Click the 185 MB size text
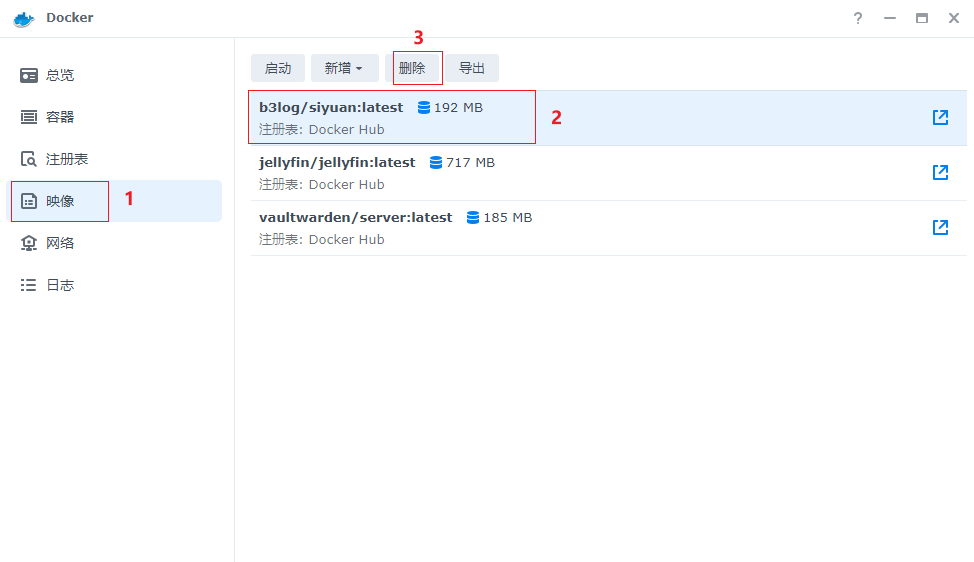The image size is (974, 562). pyautogui.click(x=507, y=217)
